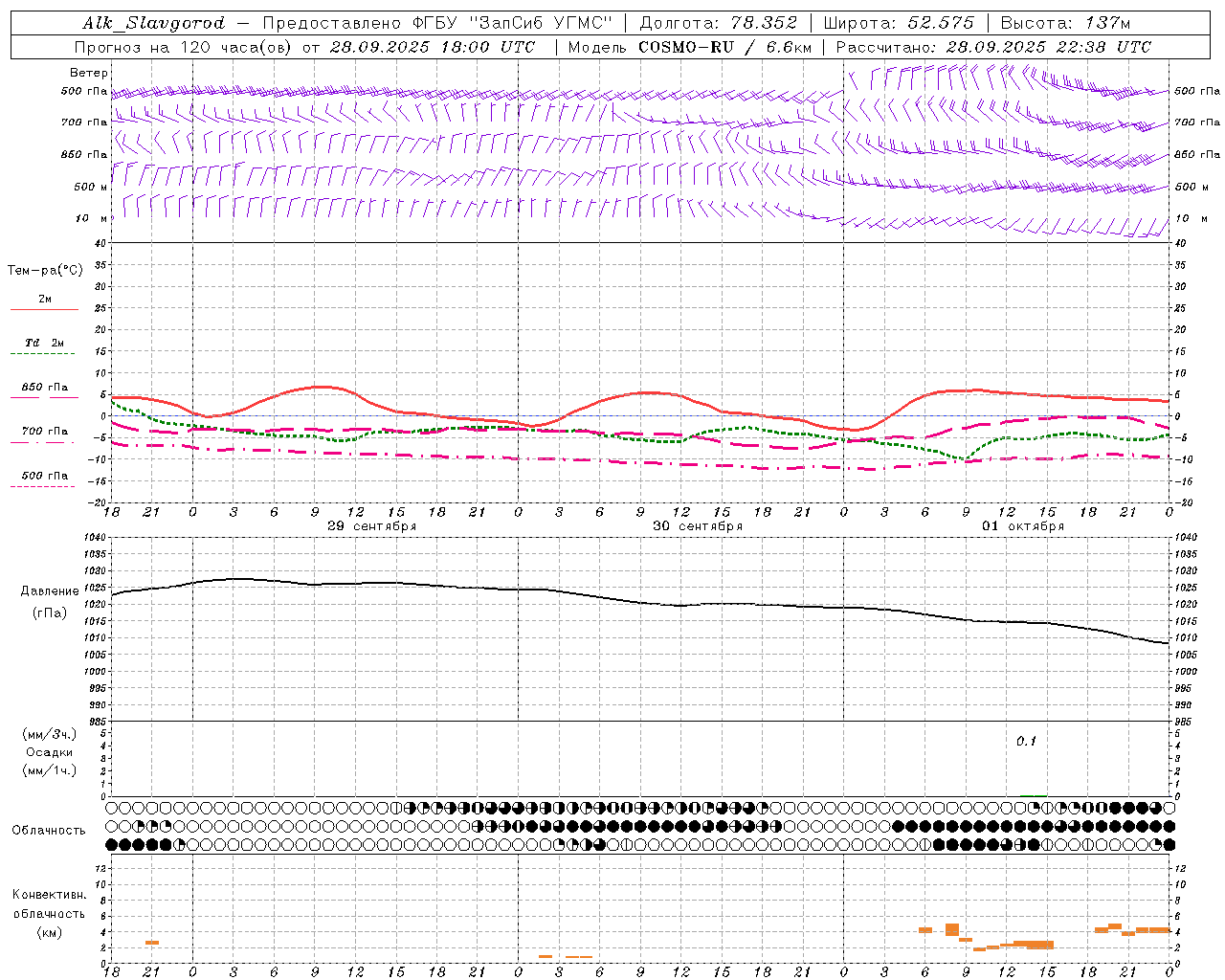Select the latitude value Широта: 52.575

click(x=898, y=23)
